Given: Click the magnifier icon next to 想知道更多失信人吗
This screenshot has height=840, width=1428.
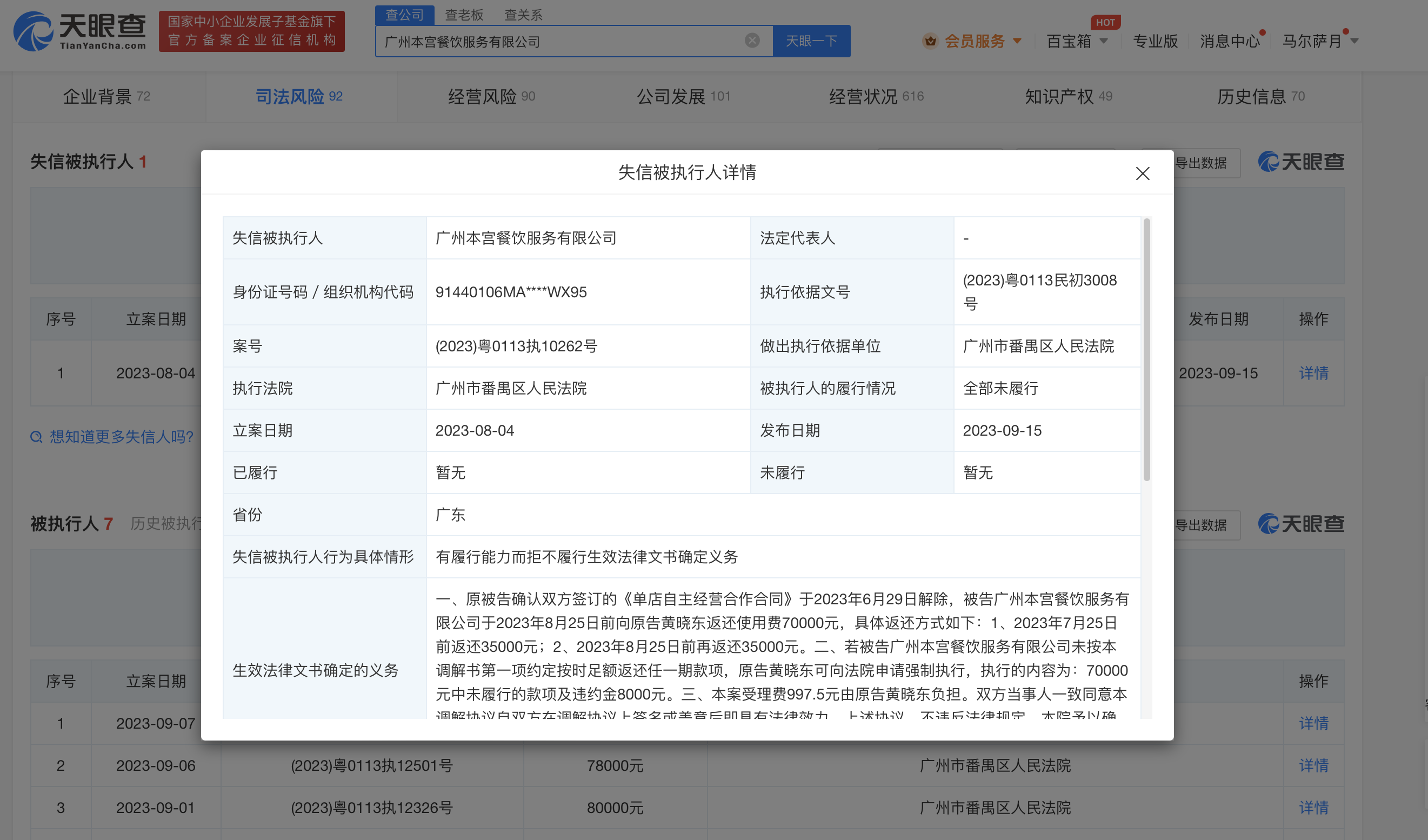Looking at the screenshot, I should (36, 437).
